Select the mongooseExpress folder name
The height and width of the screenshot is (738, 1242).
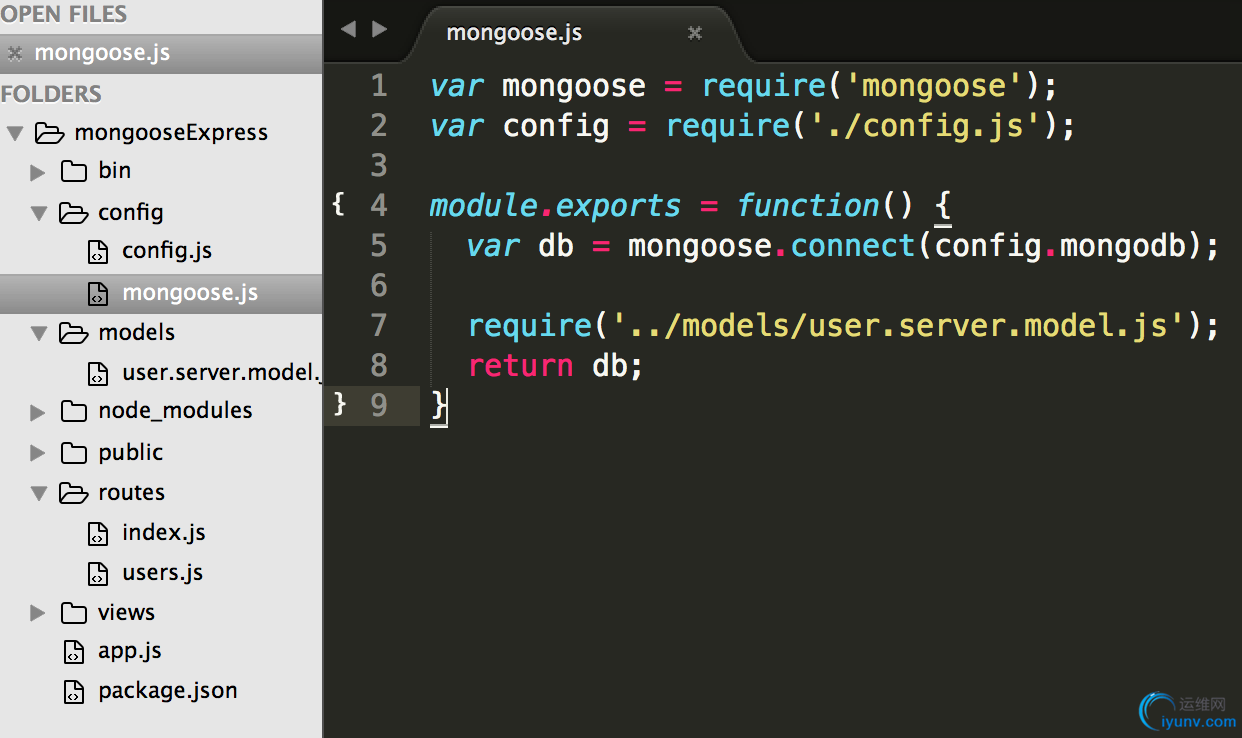point(171,132)
